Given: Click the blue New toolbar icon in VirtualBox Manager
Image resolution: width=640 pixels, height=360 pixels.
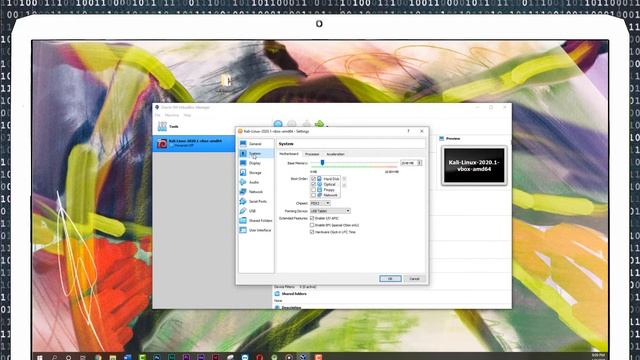Looking at the screenshot, I should 278,123.
